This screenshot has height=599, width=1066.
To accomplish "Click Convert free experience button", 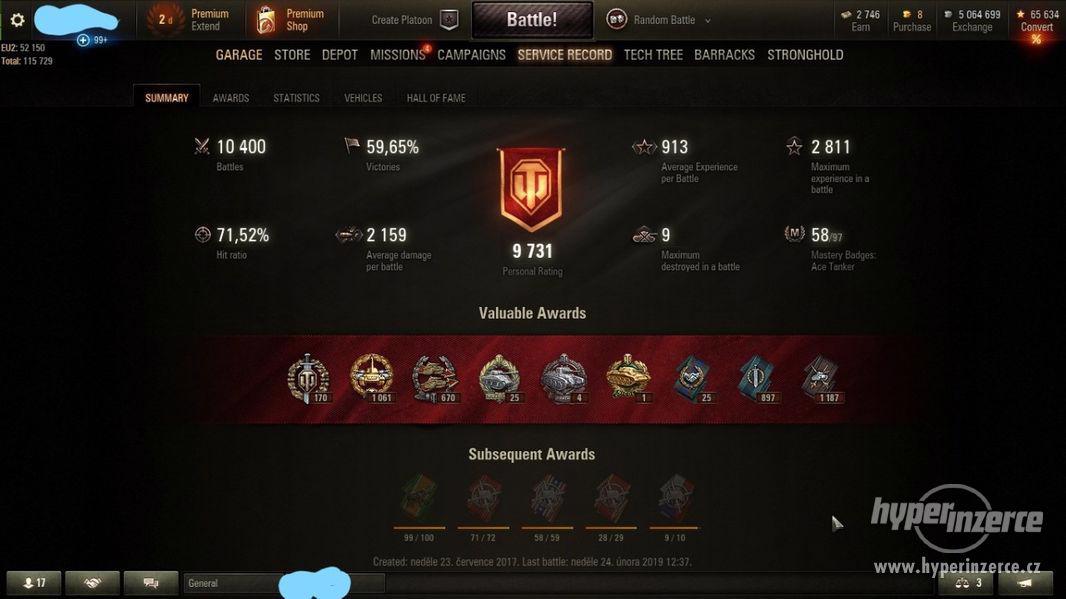I will (1036, 27).
